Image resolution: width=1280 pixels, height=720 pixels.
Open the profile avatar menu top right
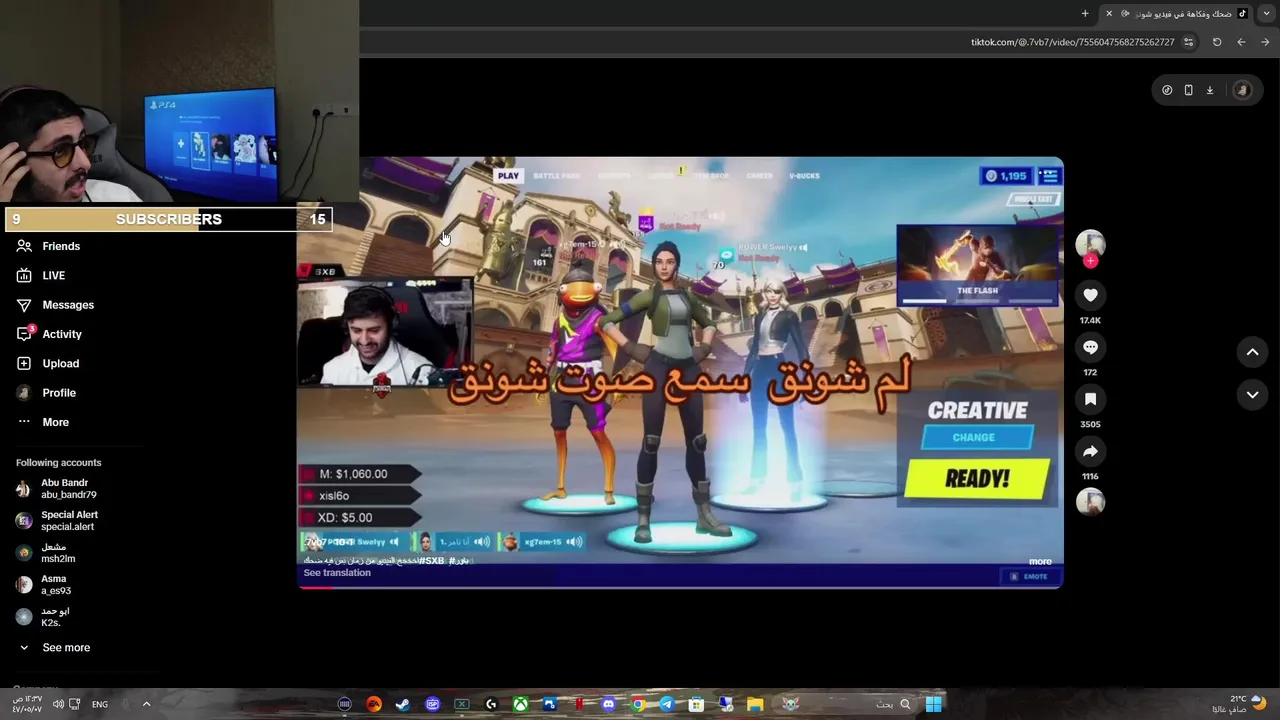pyautogui.click(x=1242, y=90)
